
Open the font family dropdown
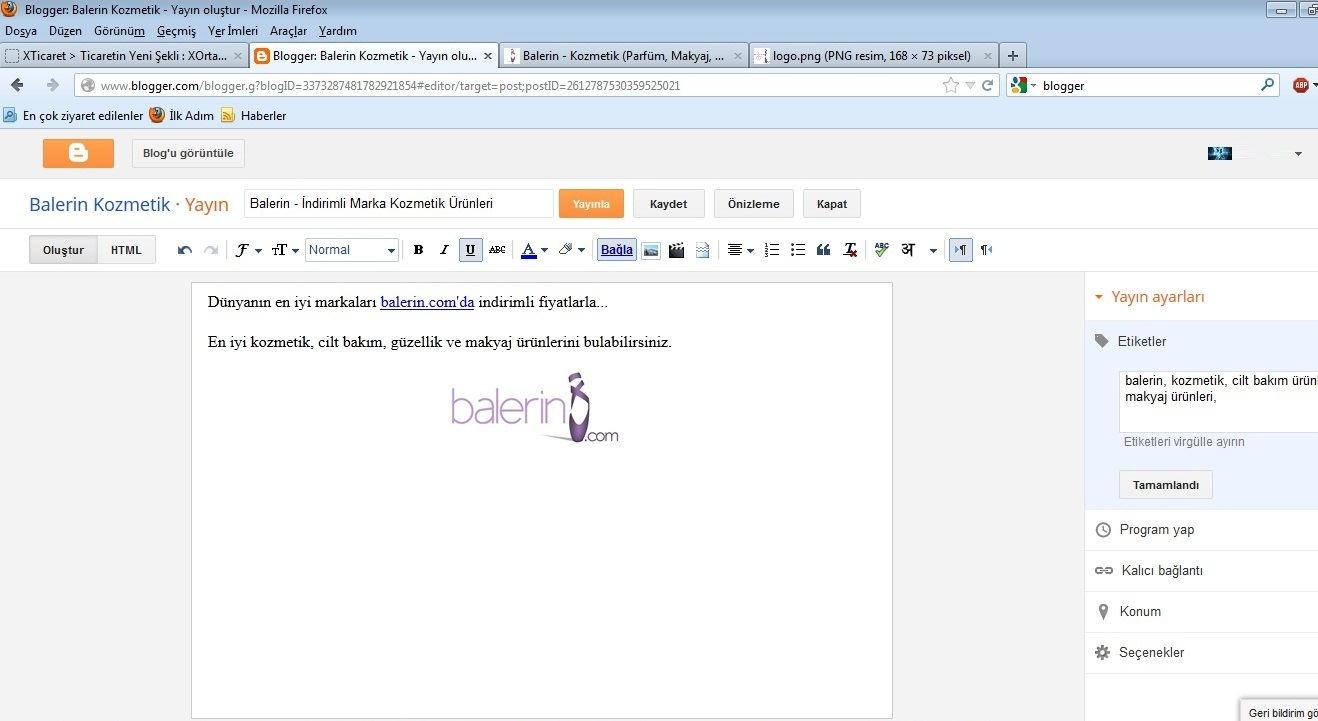coord(248,250)
